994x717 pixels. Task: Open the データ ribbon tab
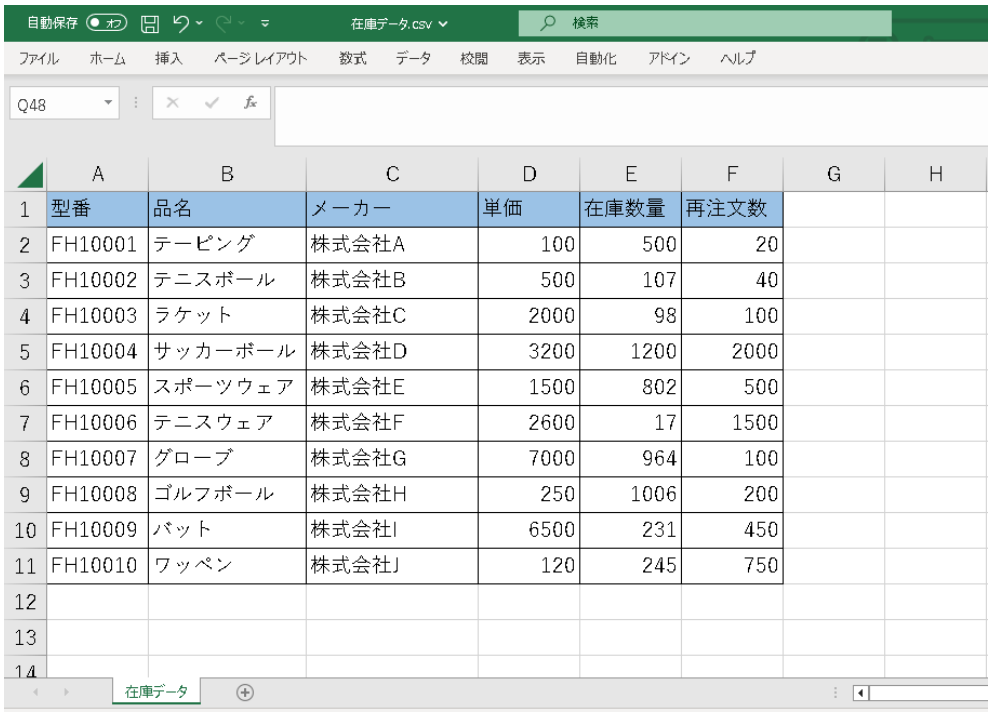pos(413,58)
